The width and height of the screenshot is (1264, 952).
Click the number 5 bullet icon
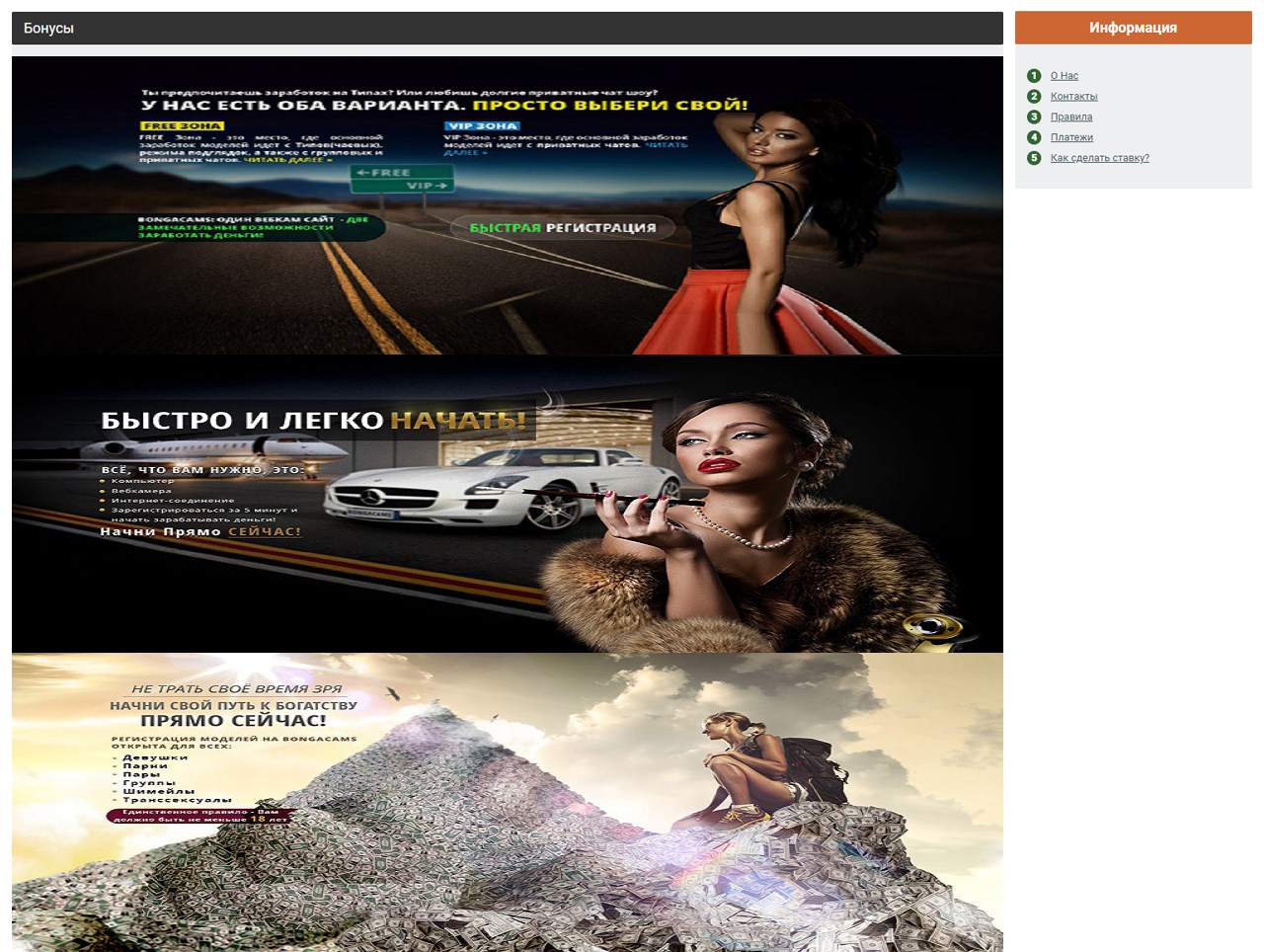(1034, 158)
